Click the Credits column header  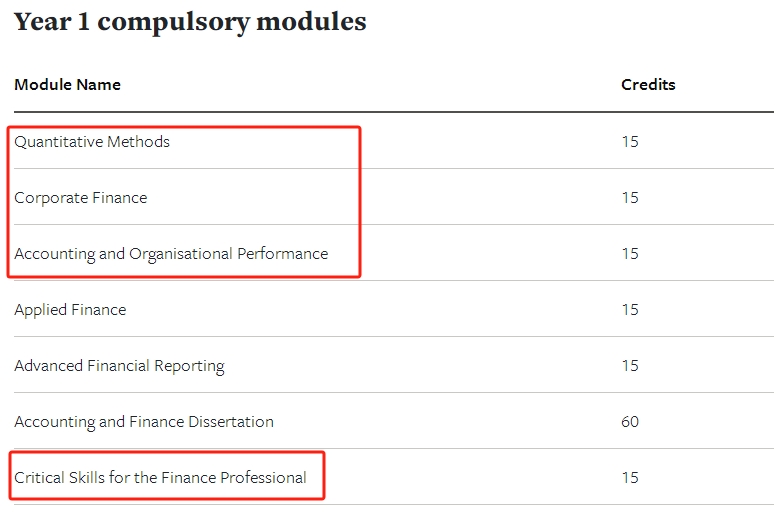(648, 84)
